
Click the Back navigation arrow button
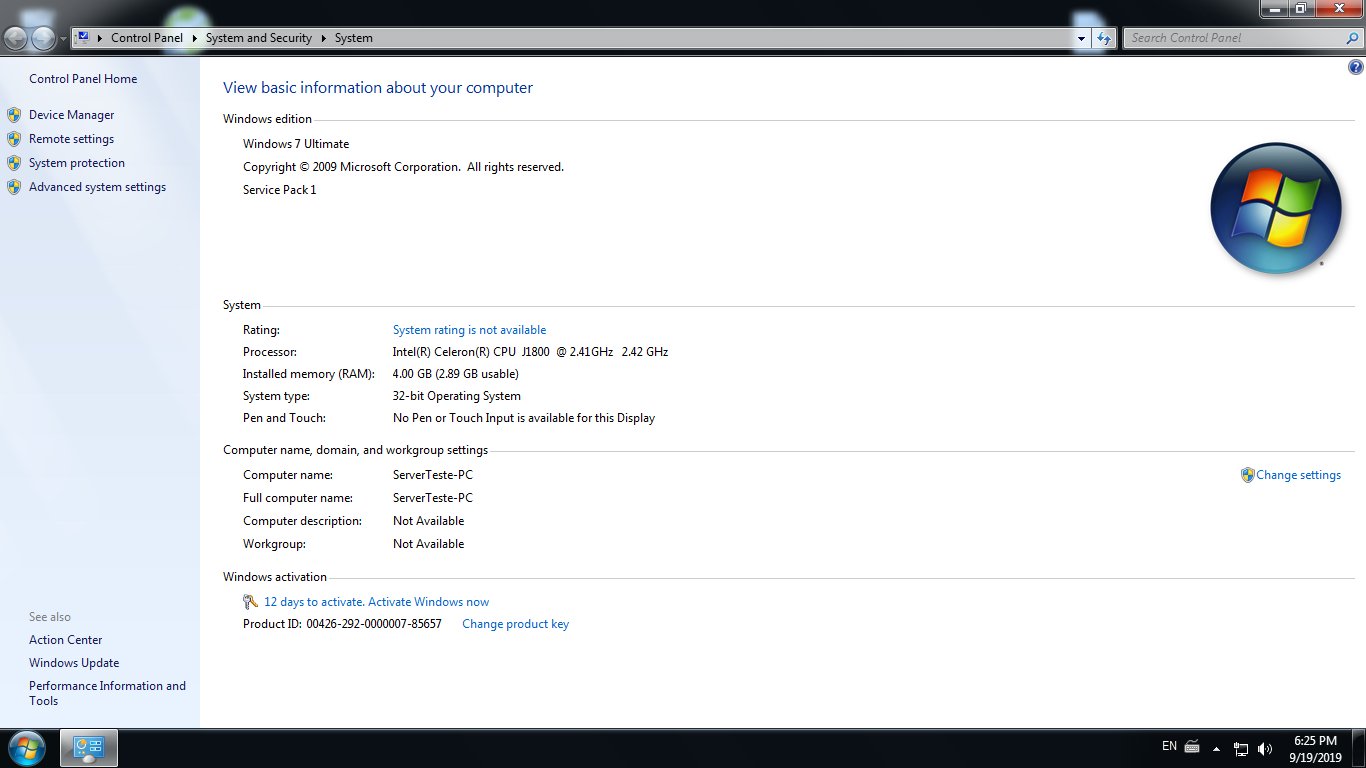click(16, 38)
